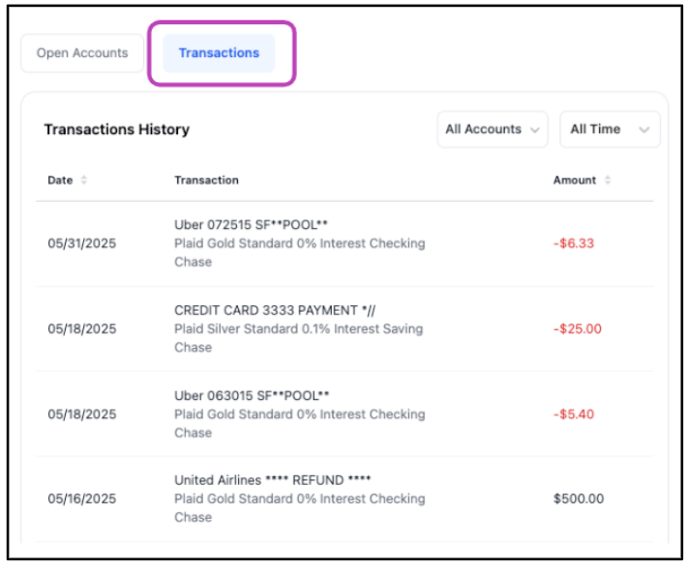Click the $500.00 refund amount
Screen dimensions: 688x568
tap(578, 499)
